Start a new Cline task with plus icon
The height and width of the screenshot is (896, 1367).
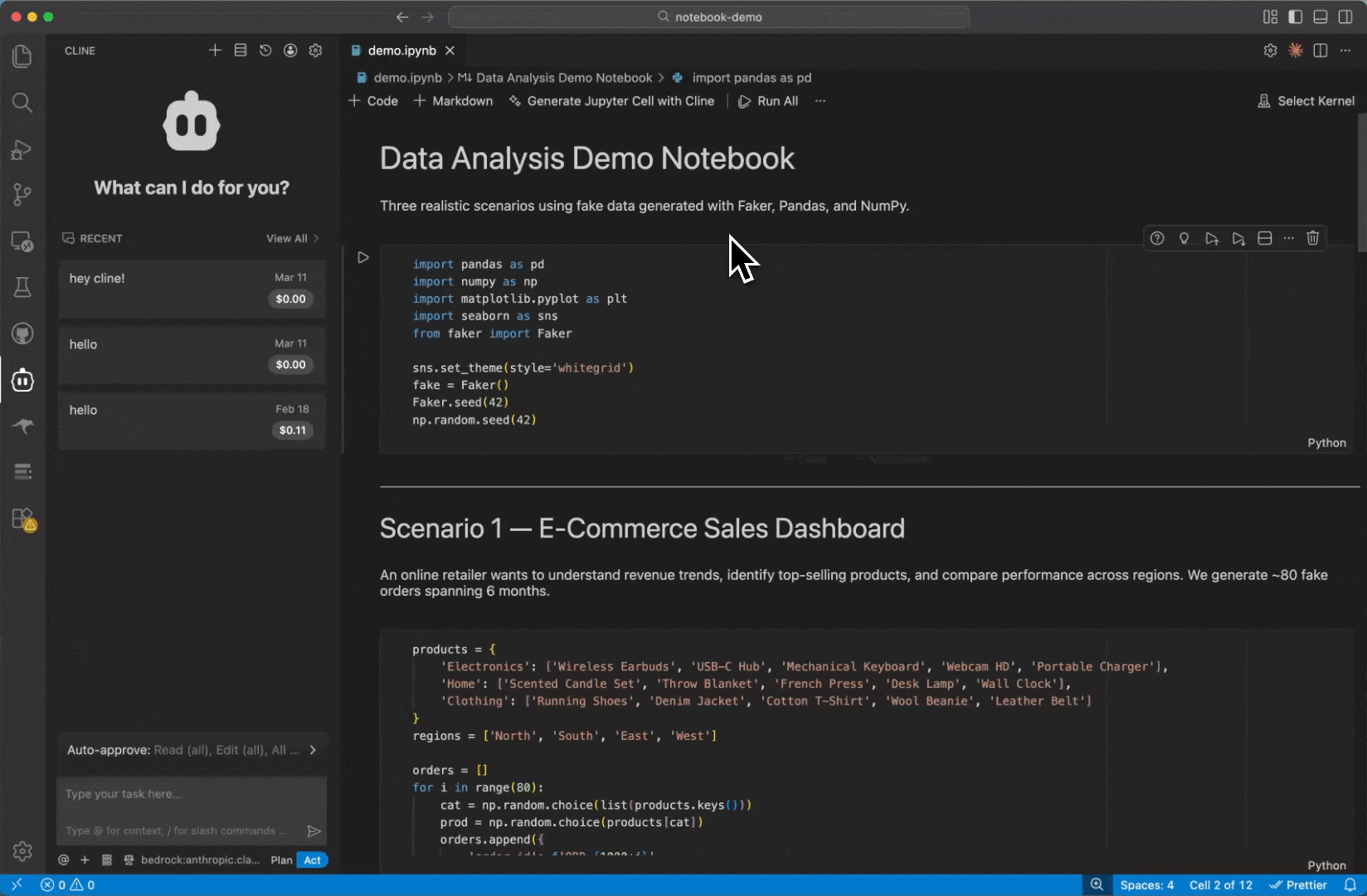(x=215, y=51)
